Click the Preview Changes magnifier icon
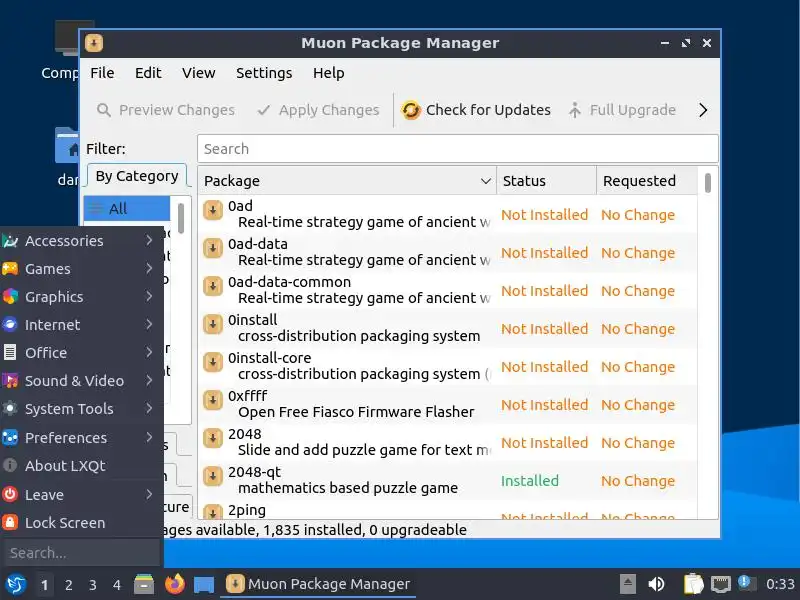800x600 pixels. (x=104, y=110)
